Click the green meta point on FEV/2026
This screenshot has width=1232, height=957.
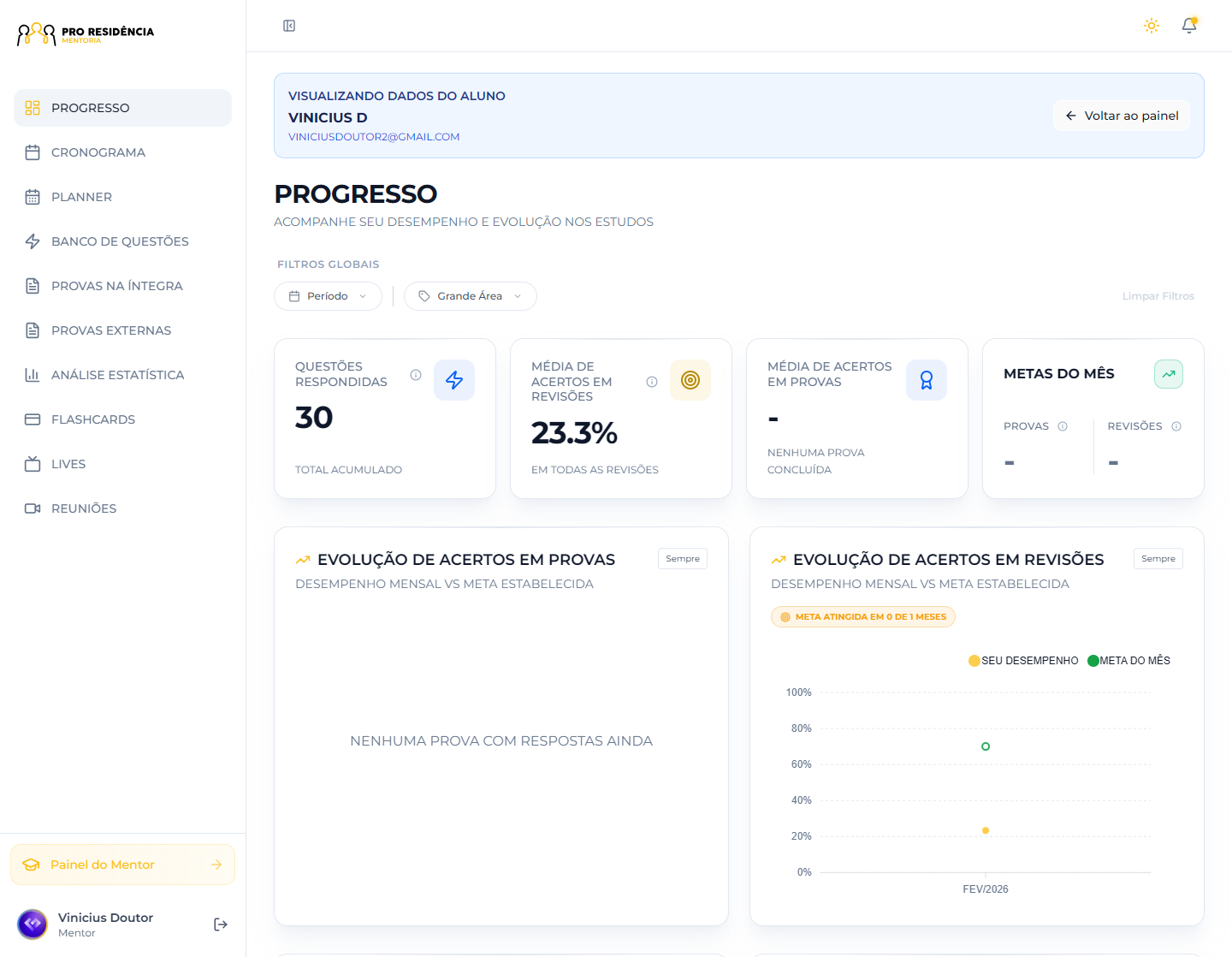(x=986, y=746)
